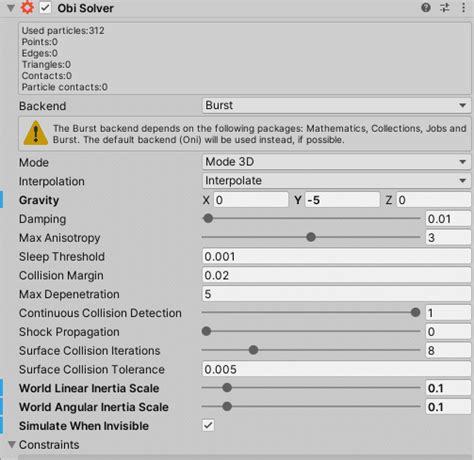Click the Simulate When Invisible label

click(x=84, y=426)
